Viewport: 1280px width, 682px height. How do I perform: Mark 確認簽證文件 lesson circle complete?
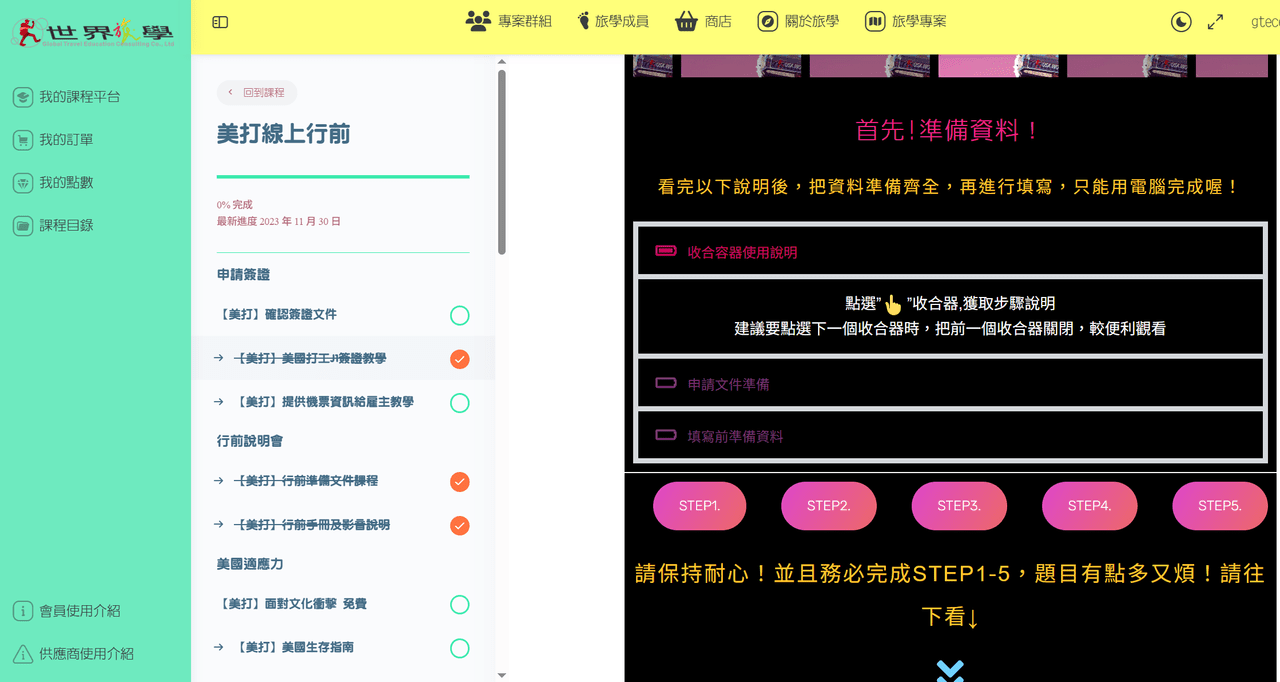click(x=459, y=316)
